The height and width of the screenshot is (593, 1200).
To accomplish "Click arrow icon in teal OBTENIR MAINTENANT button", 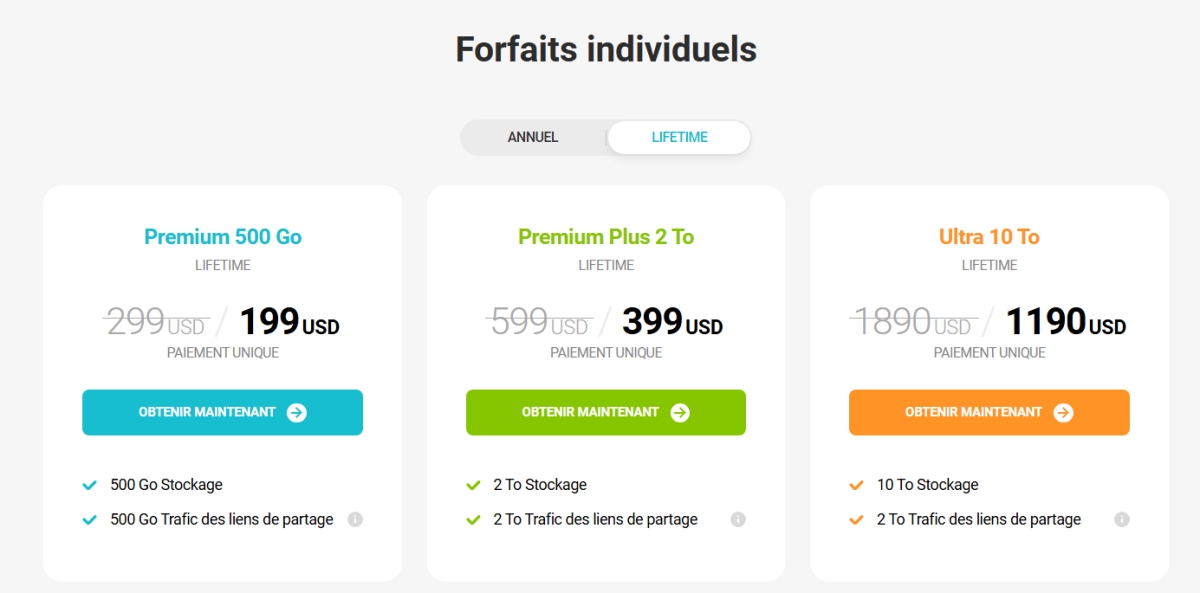I will (297, 413).
